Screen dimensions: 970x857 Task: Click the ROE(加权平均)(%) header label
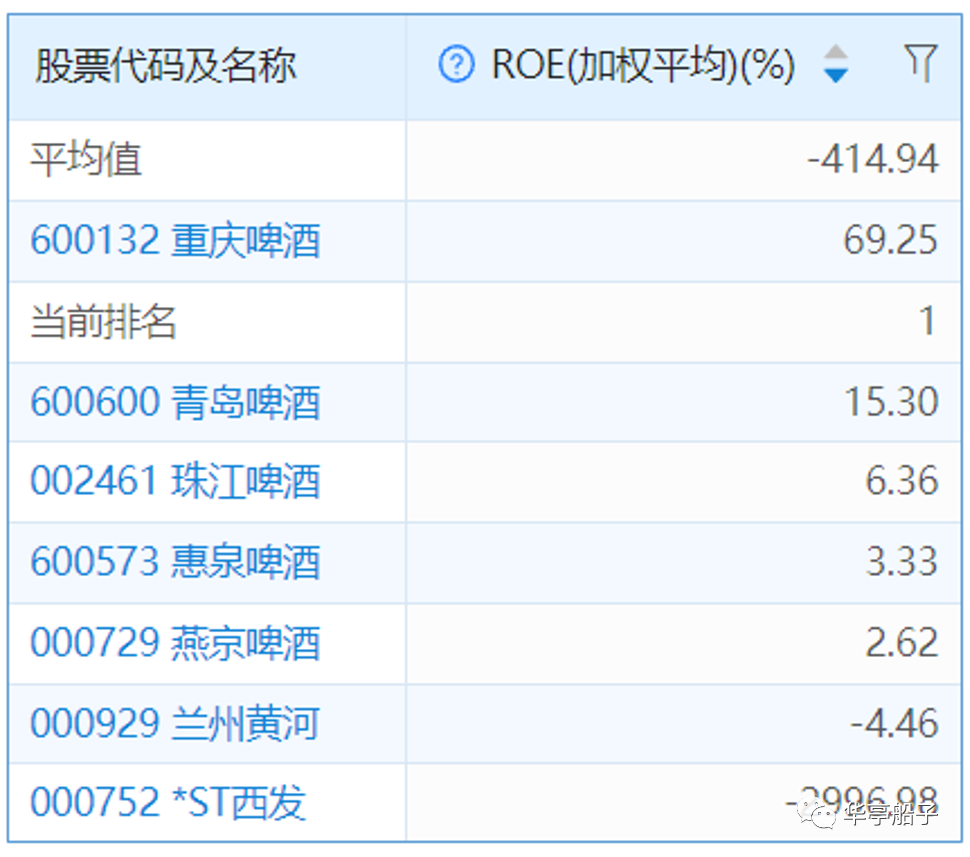pos(643,64)
